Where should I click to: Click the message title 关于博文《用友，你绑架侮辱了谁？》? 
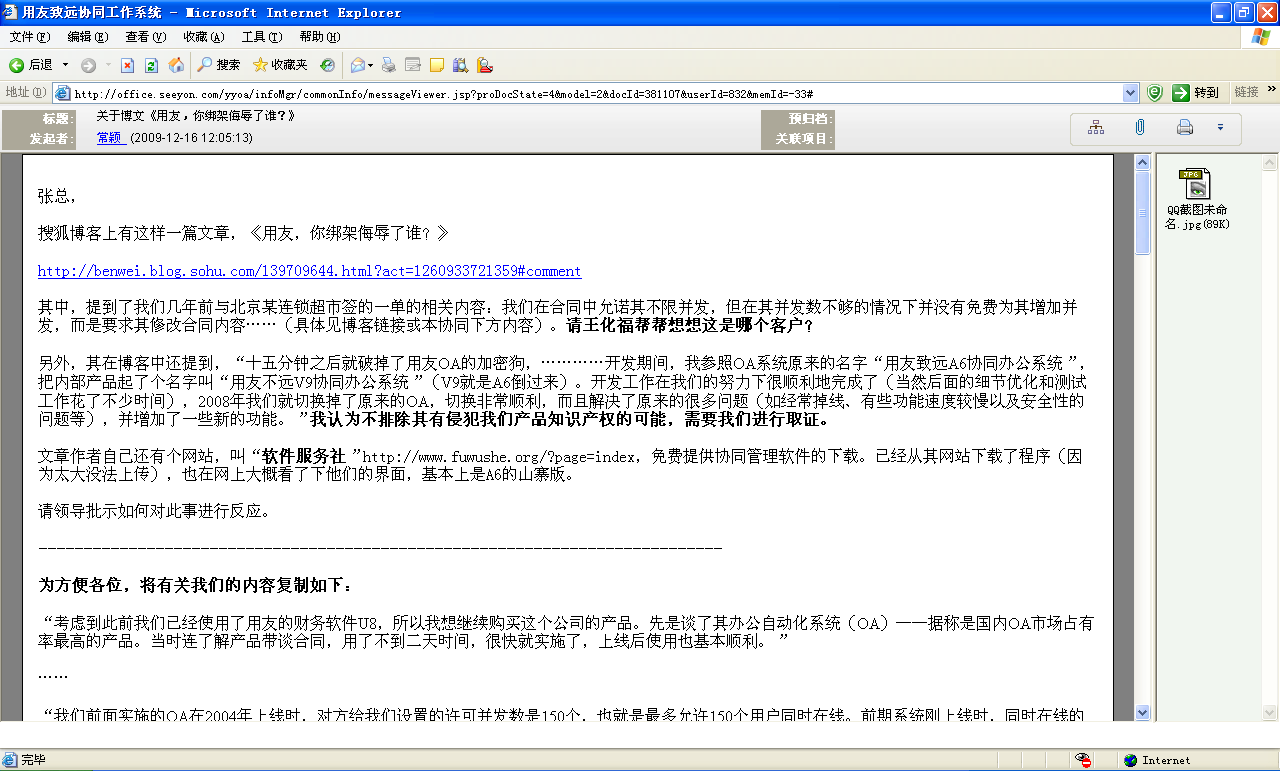(196, 116)
